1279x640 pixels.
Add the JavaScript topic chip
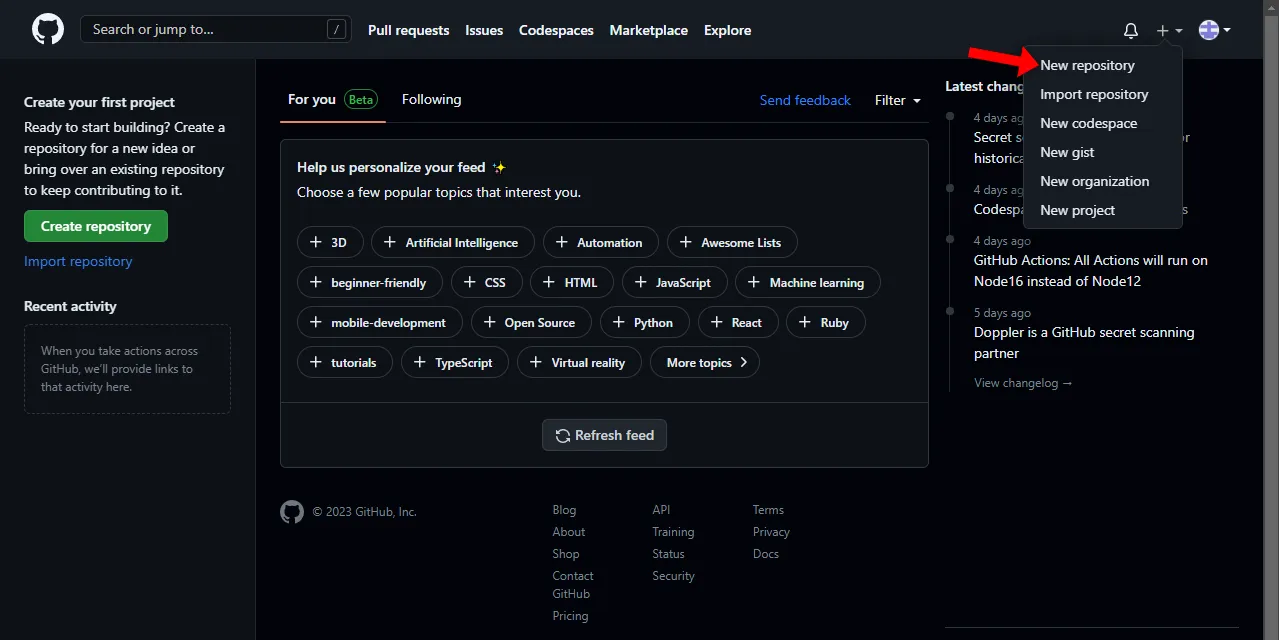pos(675,282)
